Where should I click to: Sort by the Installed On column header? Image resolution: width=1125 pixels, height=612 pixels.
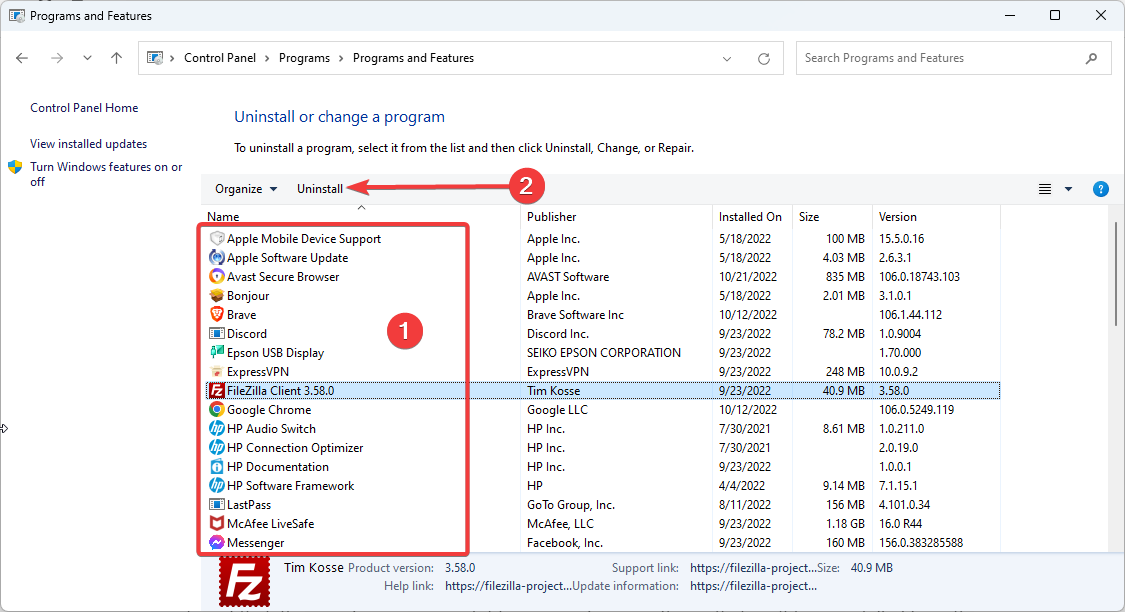click(753, 217)
